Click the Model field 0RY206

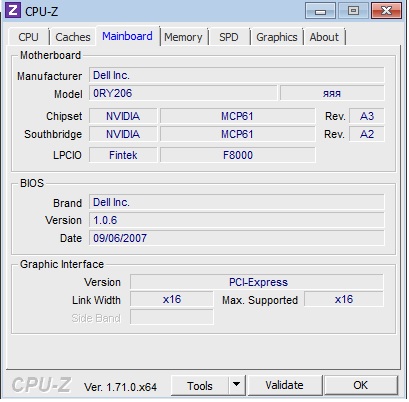(x=183, y=93)
